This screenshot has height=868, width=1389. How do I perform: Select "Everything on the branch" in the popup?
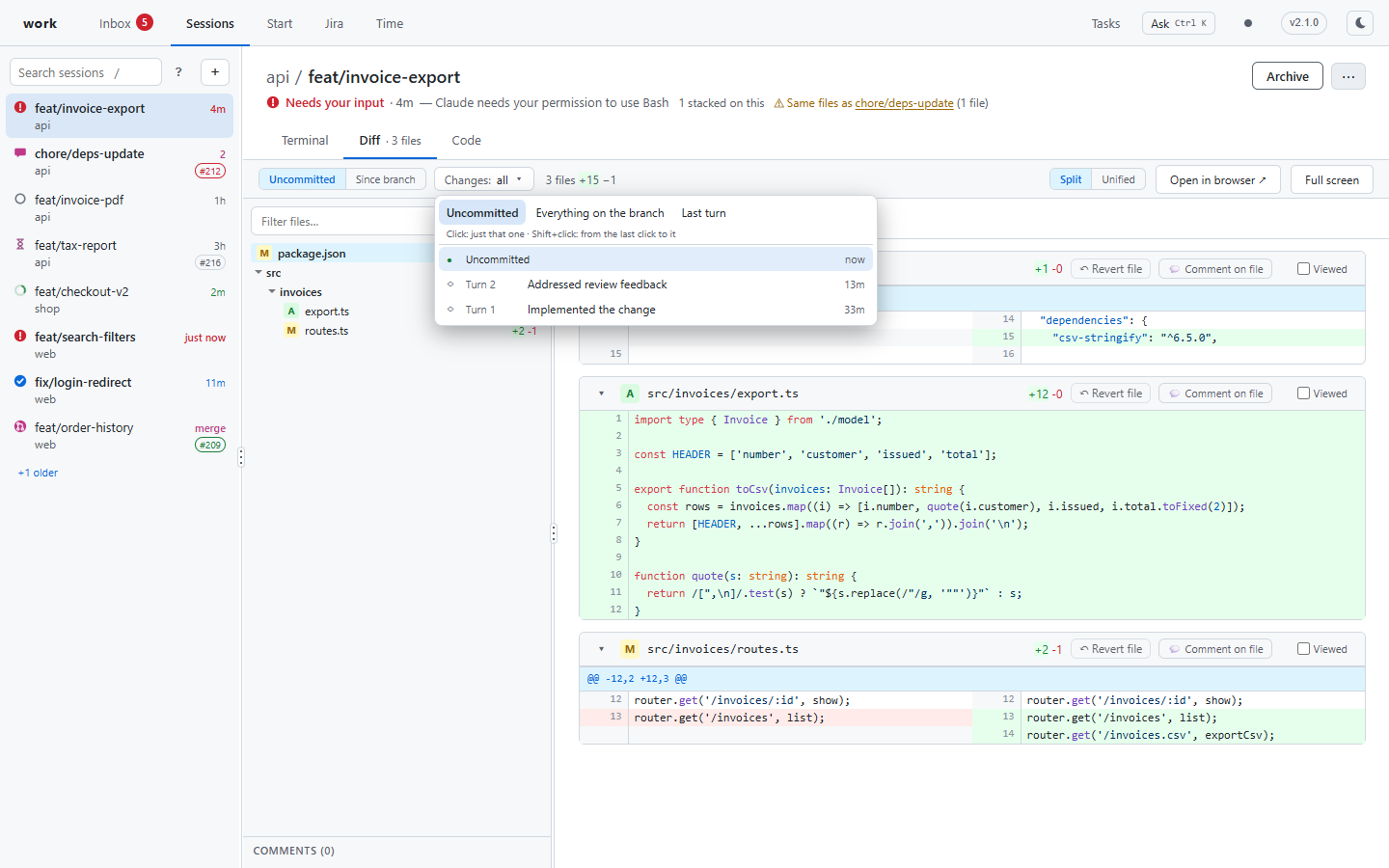point(600,213)
